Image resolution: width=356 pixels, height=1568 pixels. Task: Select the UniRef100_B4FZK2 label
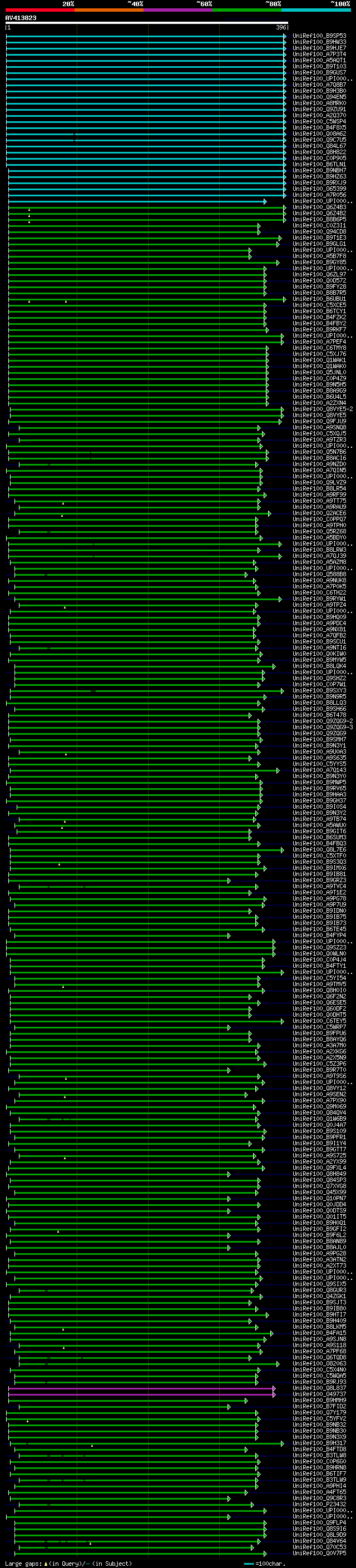pos(319,317)
